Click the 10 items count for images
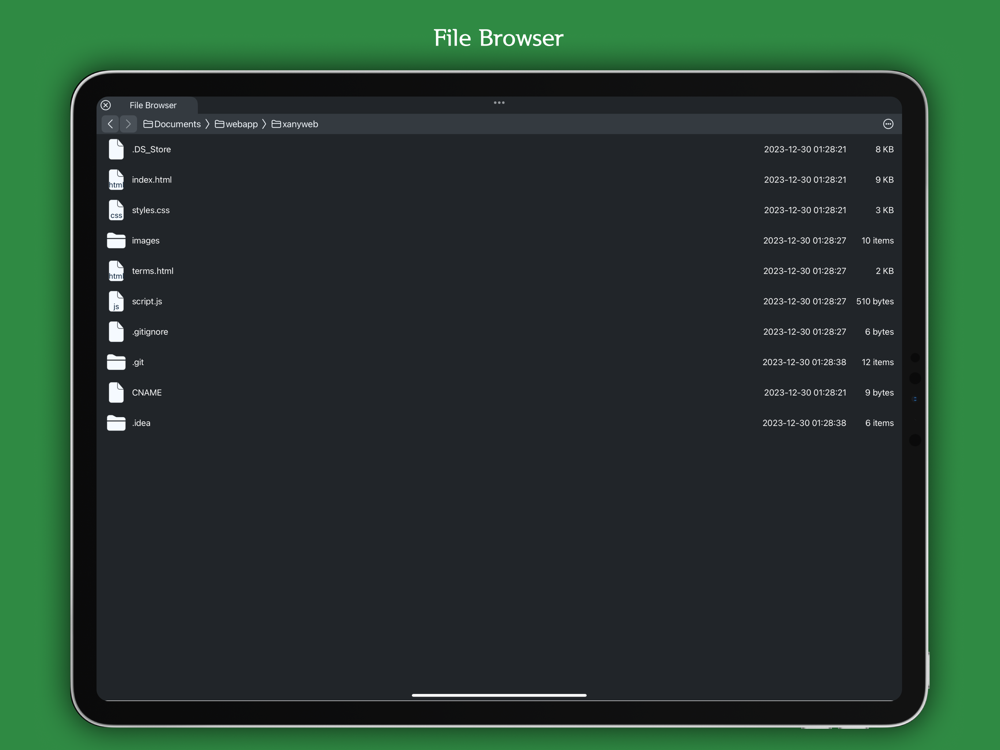1000x750 pixels. point(877,240)
